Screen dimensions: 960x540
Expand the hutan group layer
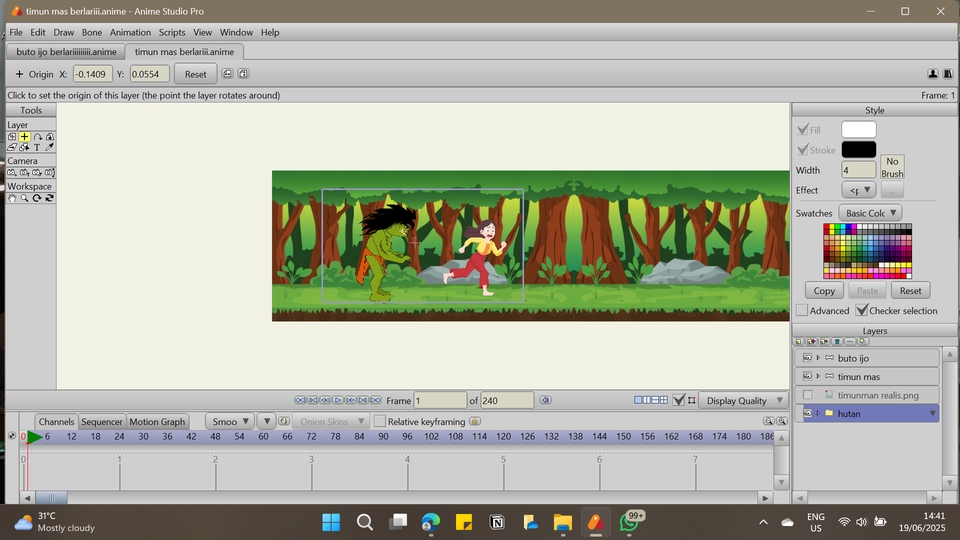pyautogui.click(x=818, y=413)
